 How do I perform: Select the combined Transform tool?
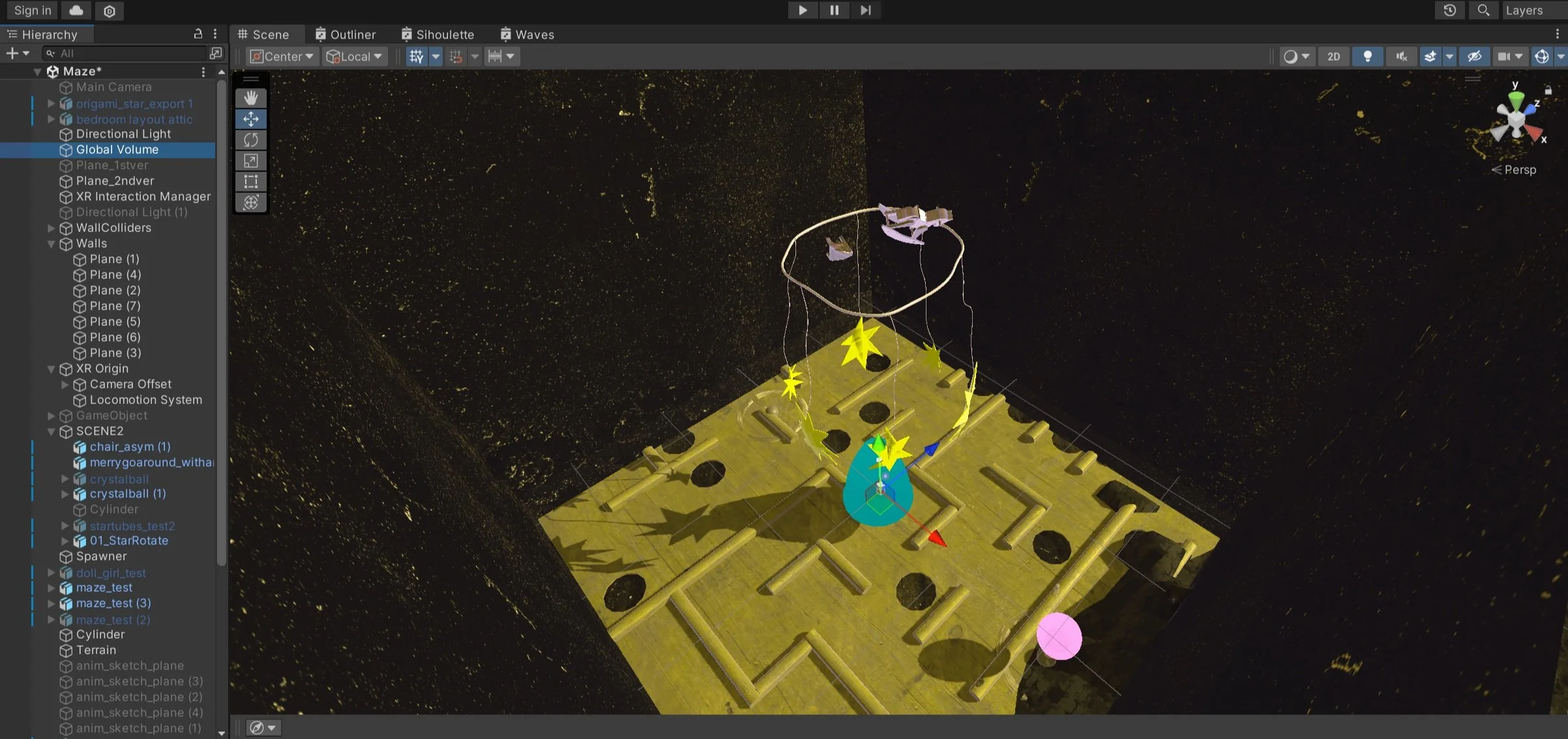[x=251, y=203]
